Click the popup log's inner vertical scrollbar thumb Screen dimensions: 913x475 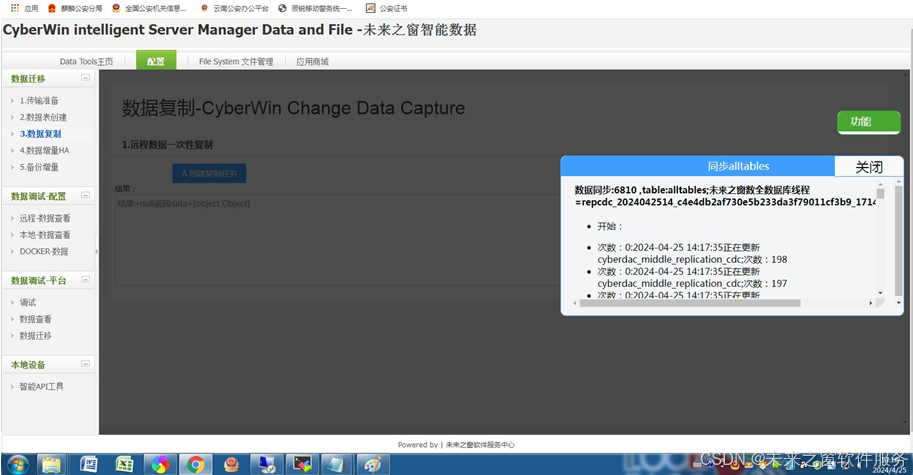click(880, 194)
